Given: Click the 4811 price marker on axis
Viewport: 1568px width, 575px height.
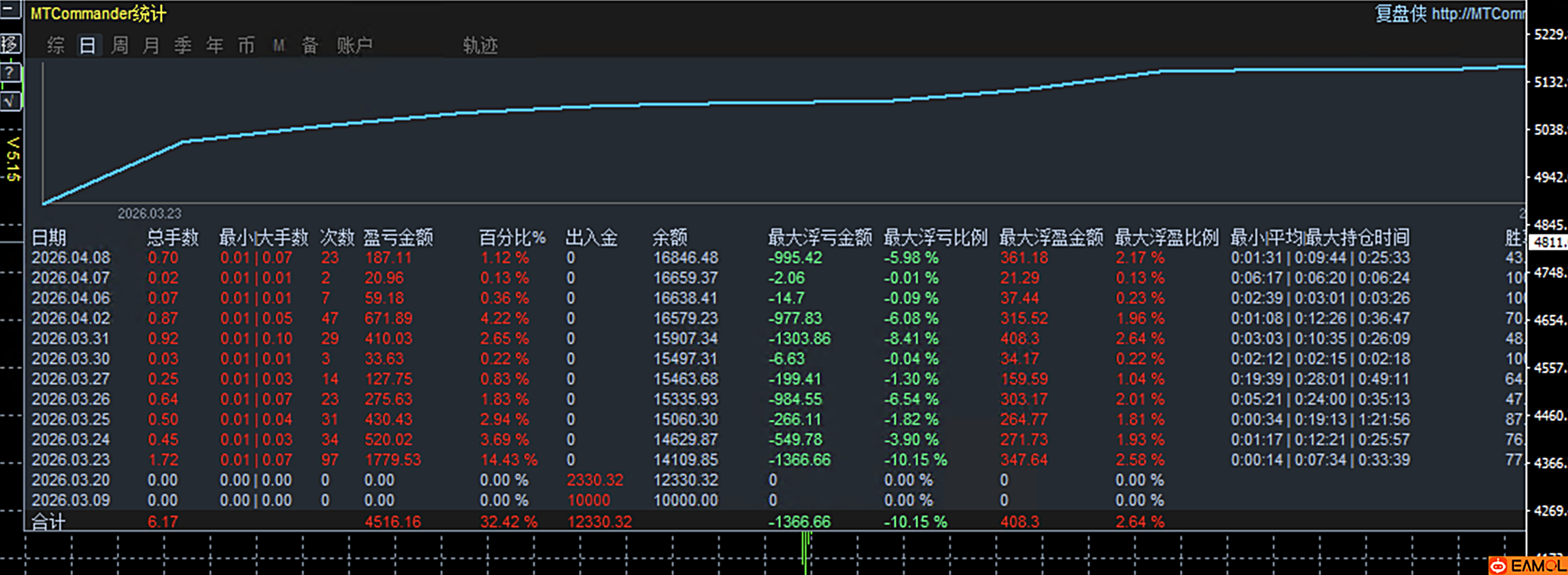Looking at the screenshot, I should (1547, 243).
